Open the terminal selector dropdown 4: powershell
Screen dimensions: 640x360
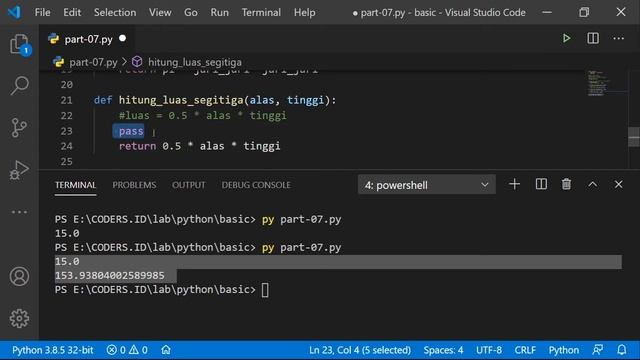click(427, 185)
